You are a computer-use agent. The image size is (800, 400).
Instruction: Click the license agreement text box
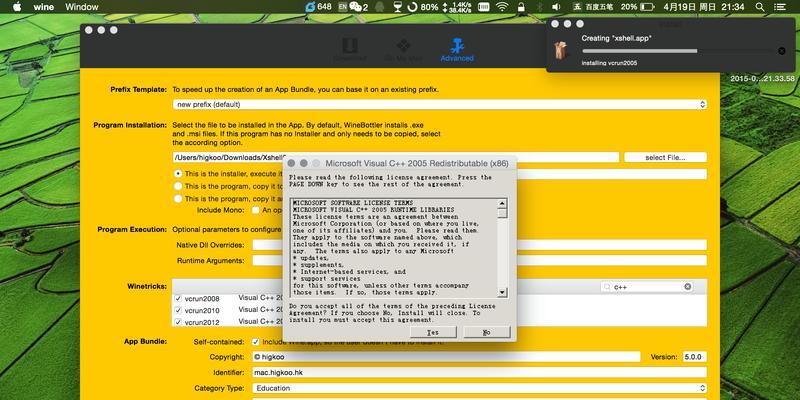[x=394, y=248]
